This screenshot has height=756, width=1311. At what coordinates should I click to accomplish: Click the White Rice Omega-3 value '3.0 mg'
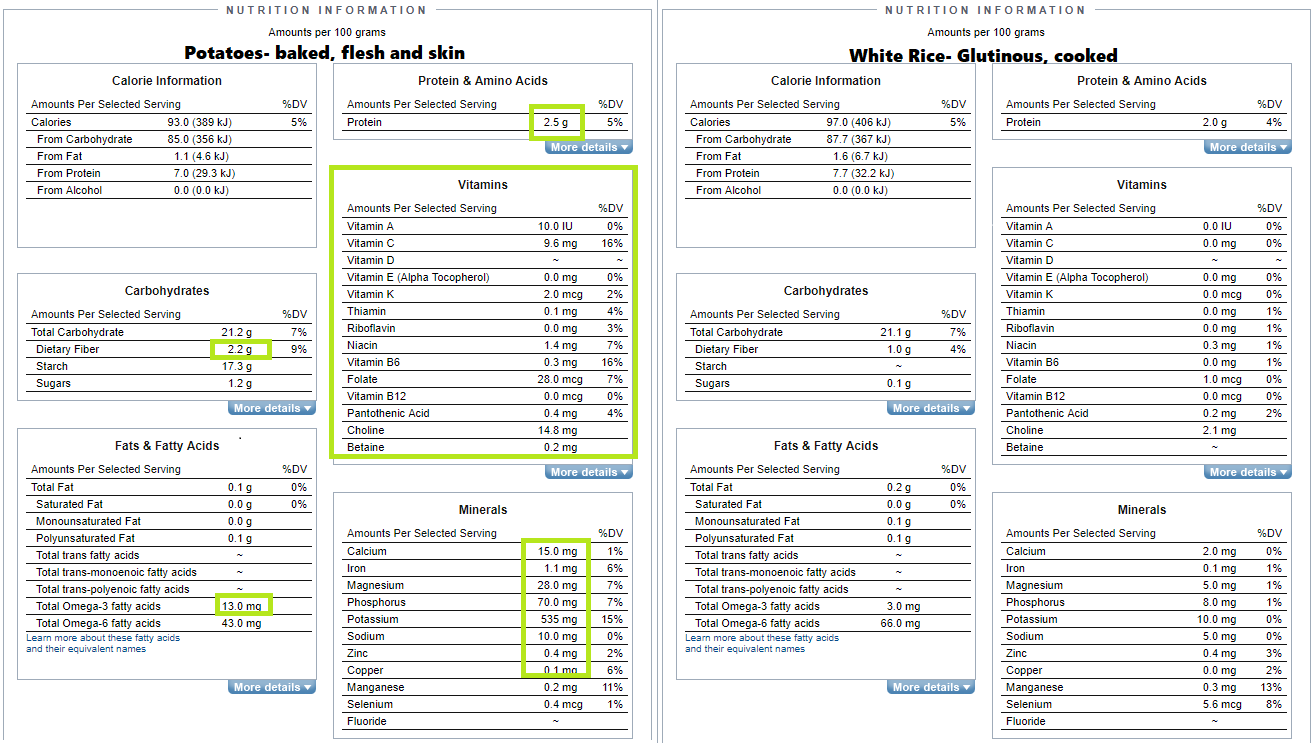(x=903, y=606)
